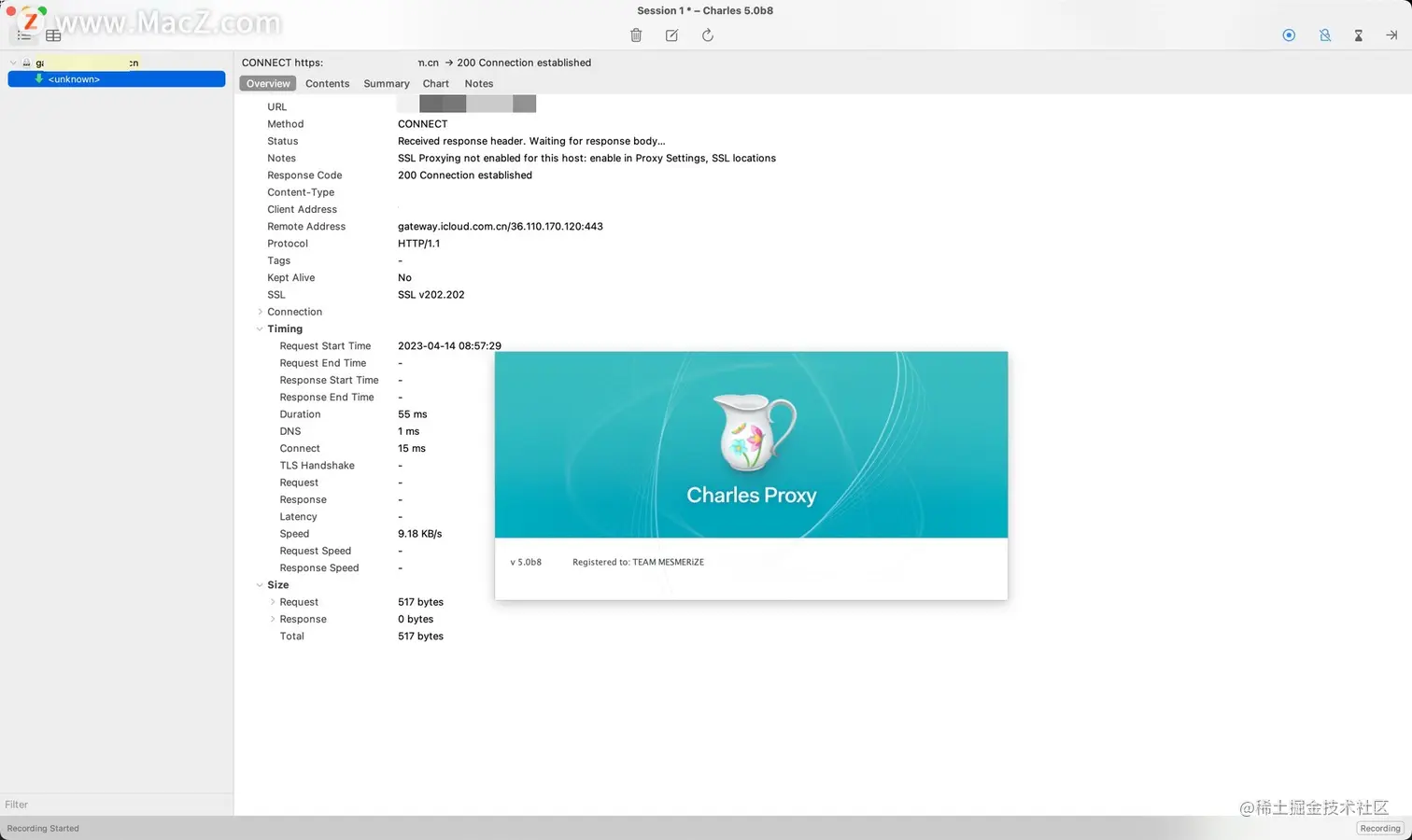Collapse the Size section
Image resolution: width=1412 pixels, height=840 pixels.
260,585
